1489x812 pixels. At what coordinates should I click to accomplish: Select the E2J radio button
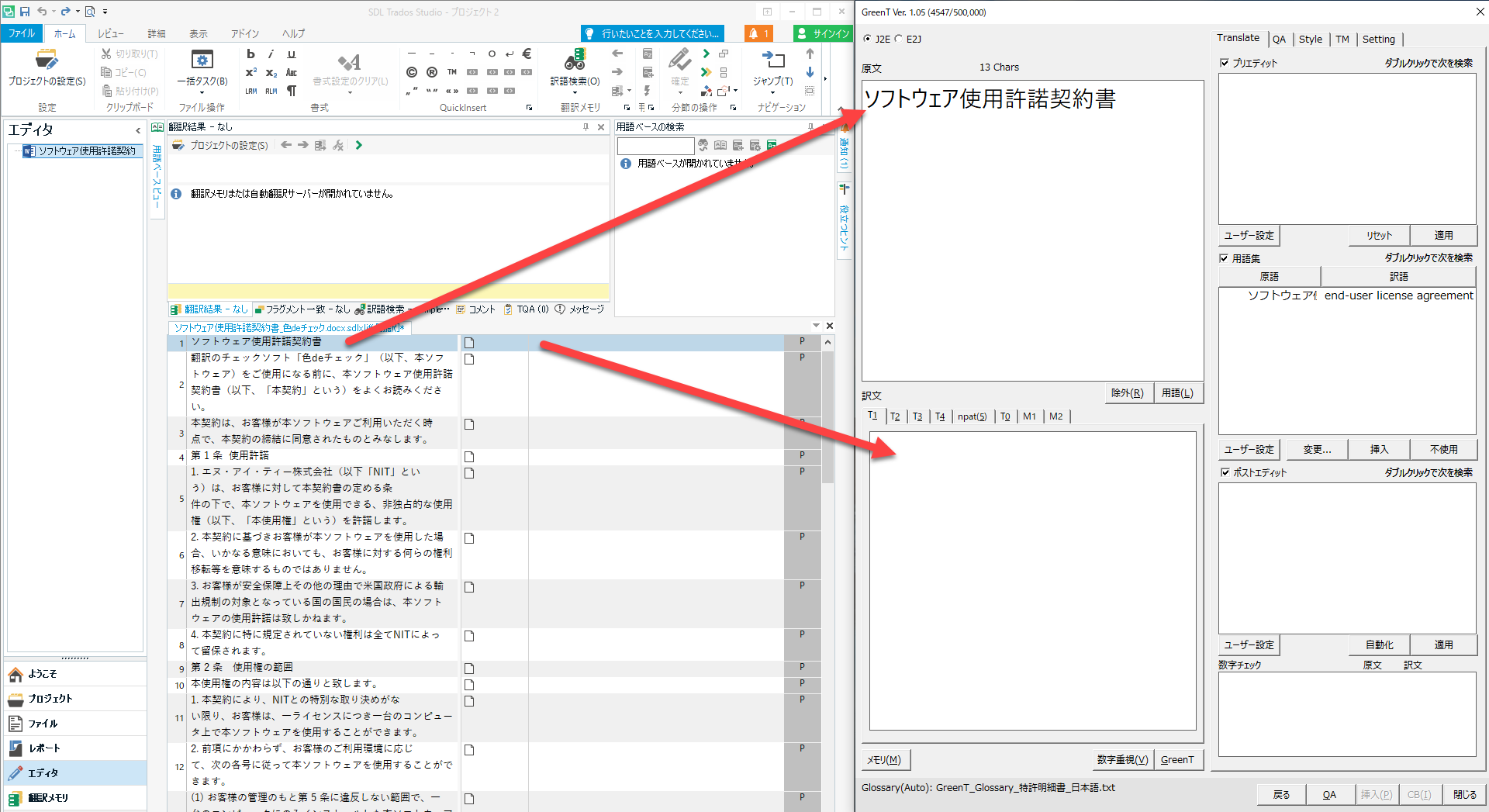(x=899, y=39)
